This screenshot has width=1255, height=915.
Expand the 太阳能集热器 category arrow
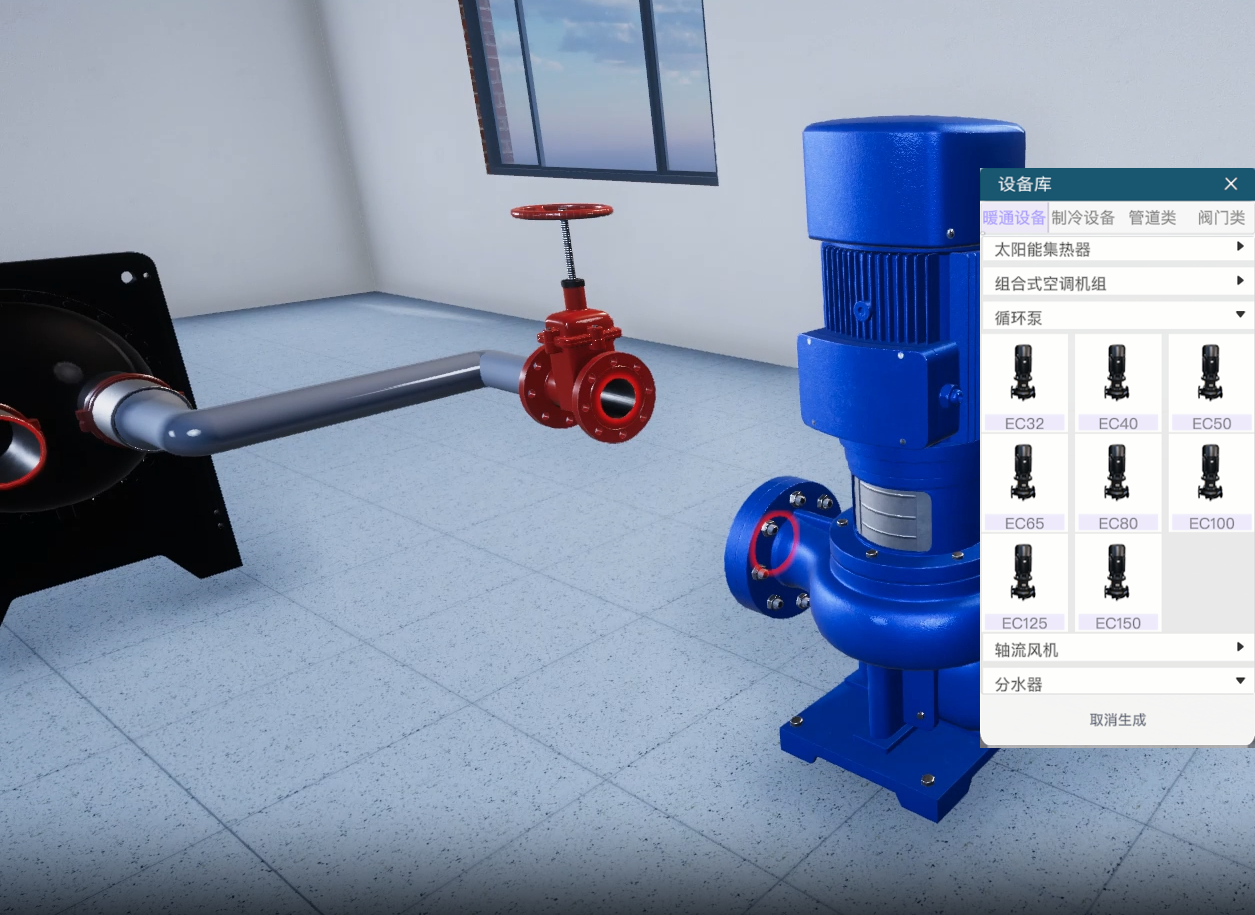[1240, 246]
